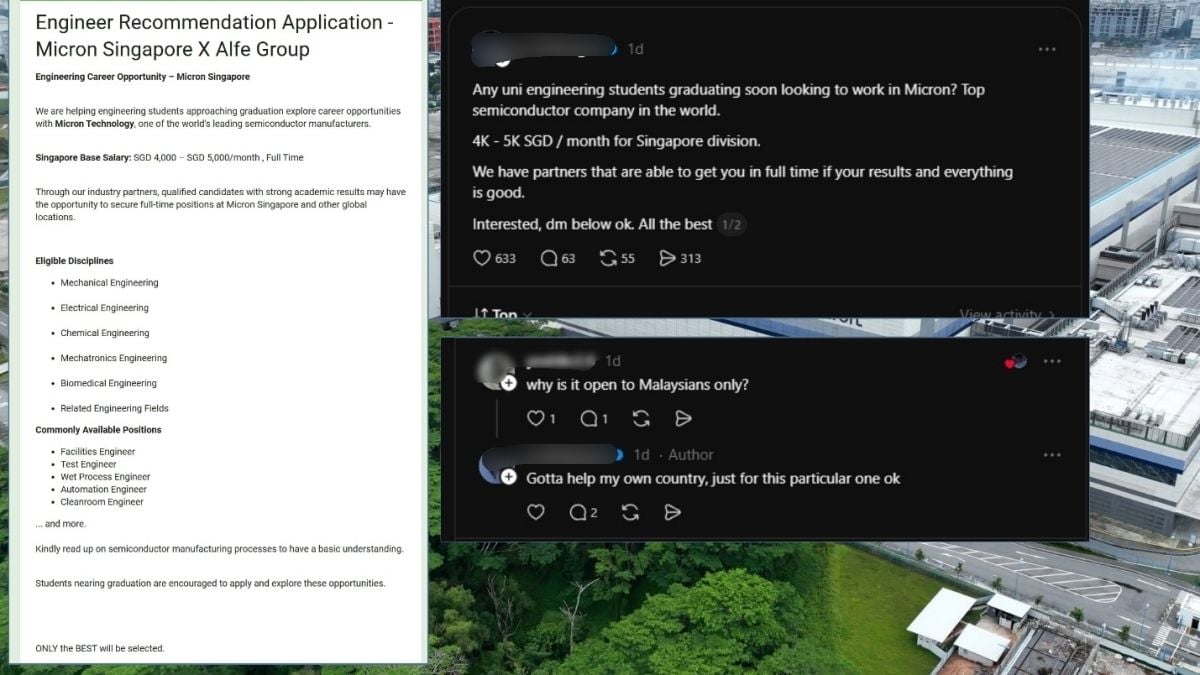Follow the author via the plus badge on reply
This screenshot has width=1200, height=675.
pyautogui.click(x=509, y=477)
